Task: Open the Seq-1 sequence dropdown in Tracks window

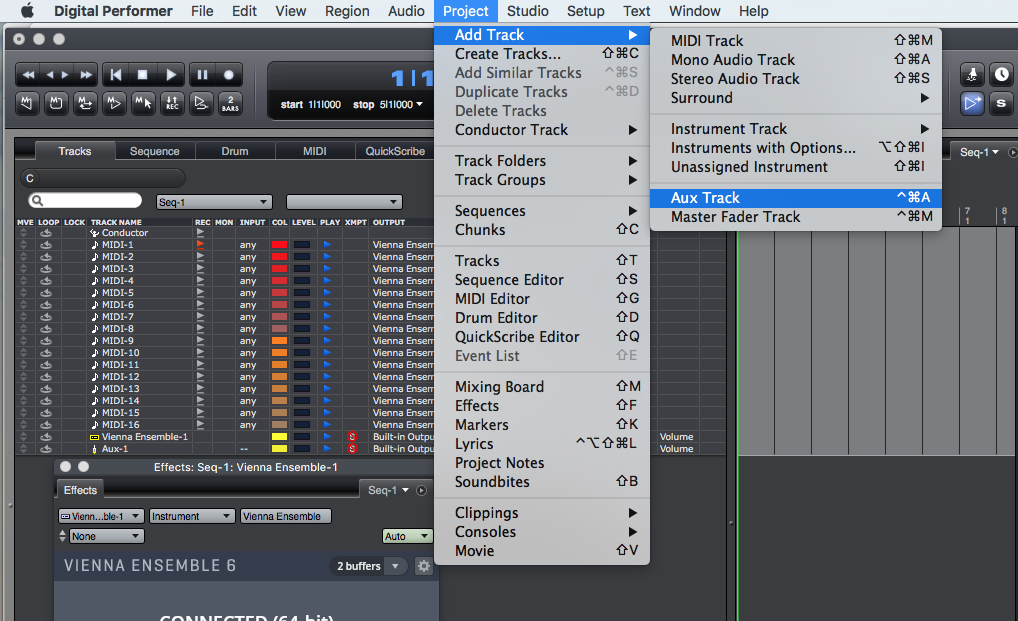Action: click(x=214, y=202)
